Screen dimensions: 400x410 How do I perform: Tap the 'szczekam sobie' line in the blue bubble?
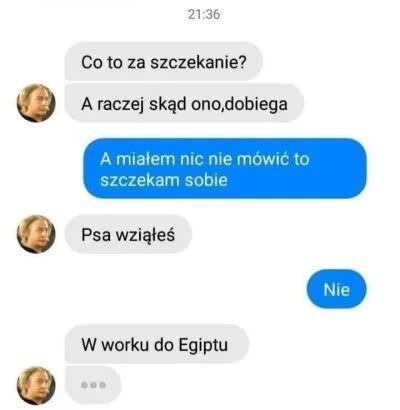click(x=164, y=180)
